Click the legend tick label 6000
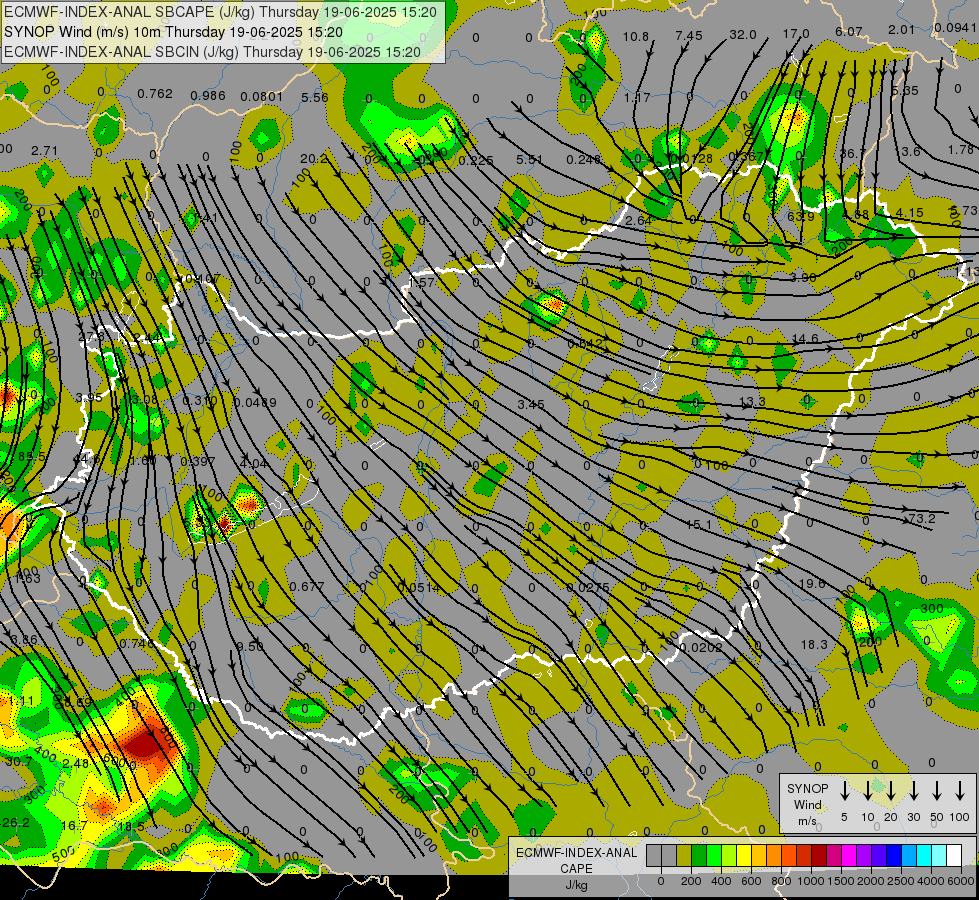Viewport: 979px width, 900px height. [x=961, y=881]
